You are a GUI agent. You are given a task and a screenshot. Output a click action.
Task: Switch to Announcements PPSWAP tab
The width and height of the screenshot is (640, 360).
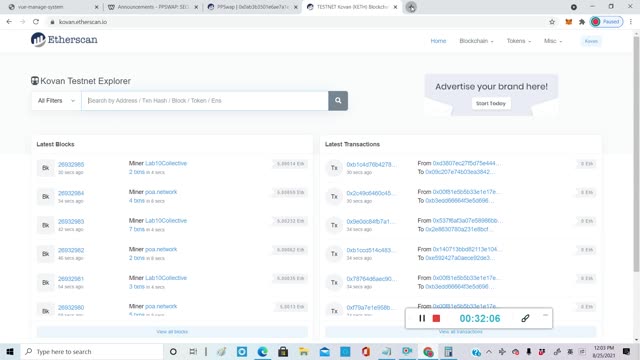153,7
